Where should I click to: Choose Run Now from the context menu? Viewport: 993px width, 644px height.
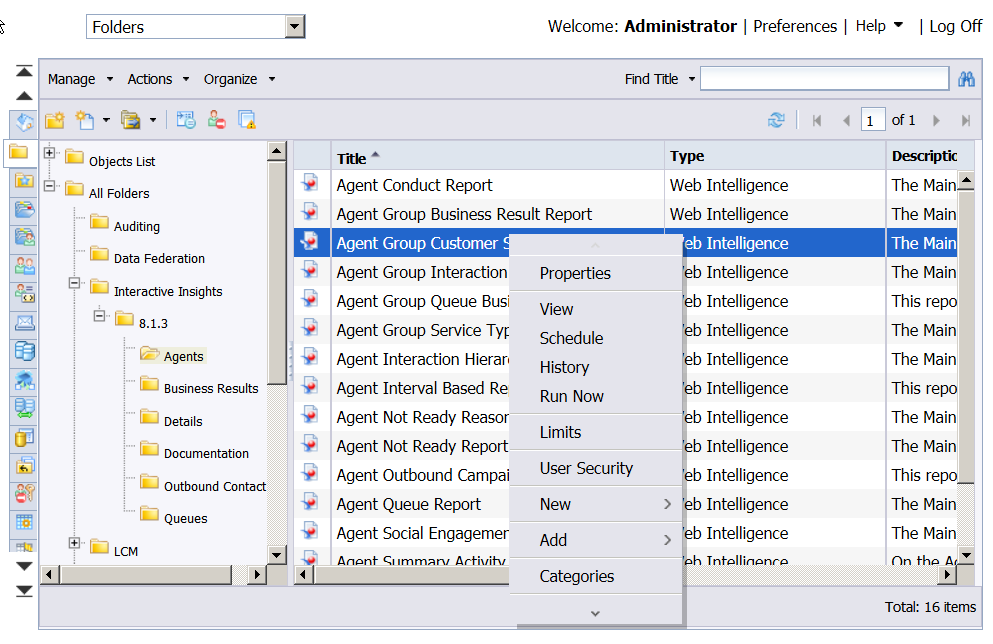click(x=595, y=396)
